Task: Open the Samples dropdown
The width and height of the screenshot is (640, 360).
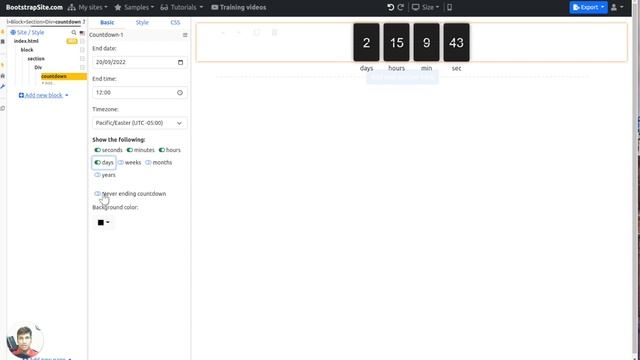Action: coord(134,7)
